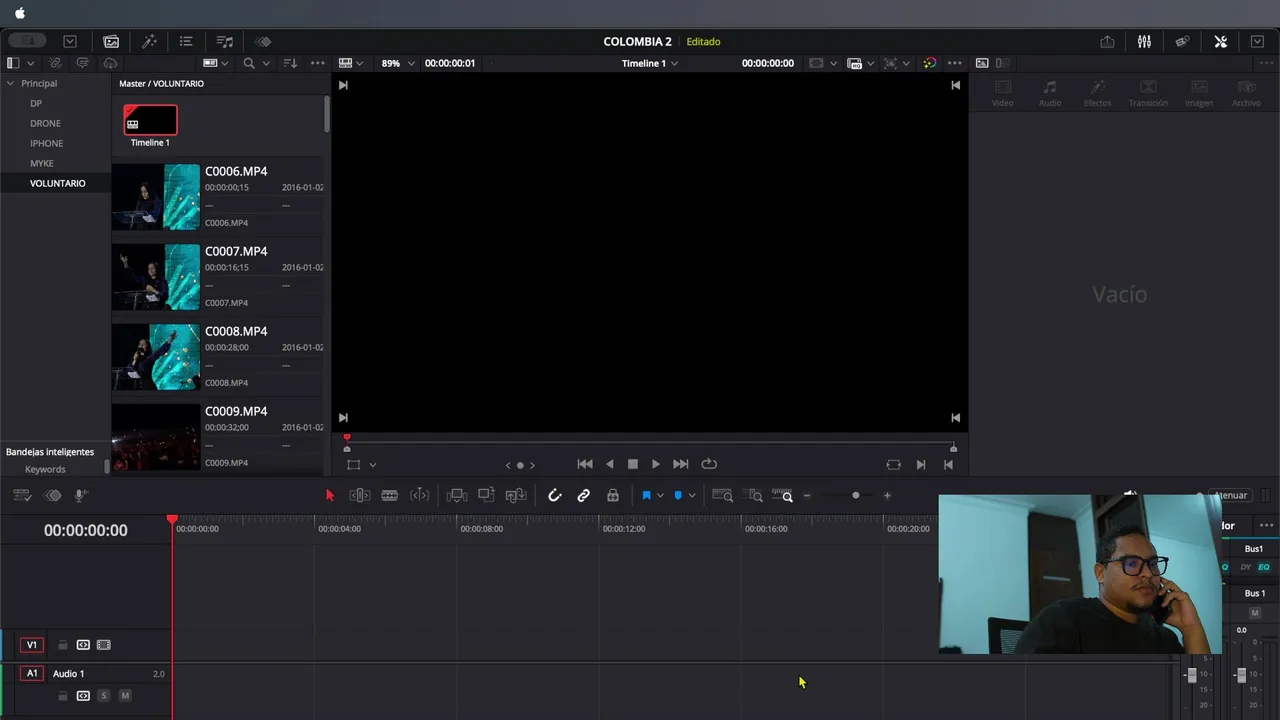Open the Audio inspector tab

(x=1050, y=94)
